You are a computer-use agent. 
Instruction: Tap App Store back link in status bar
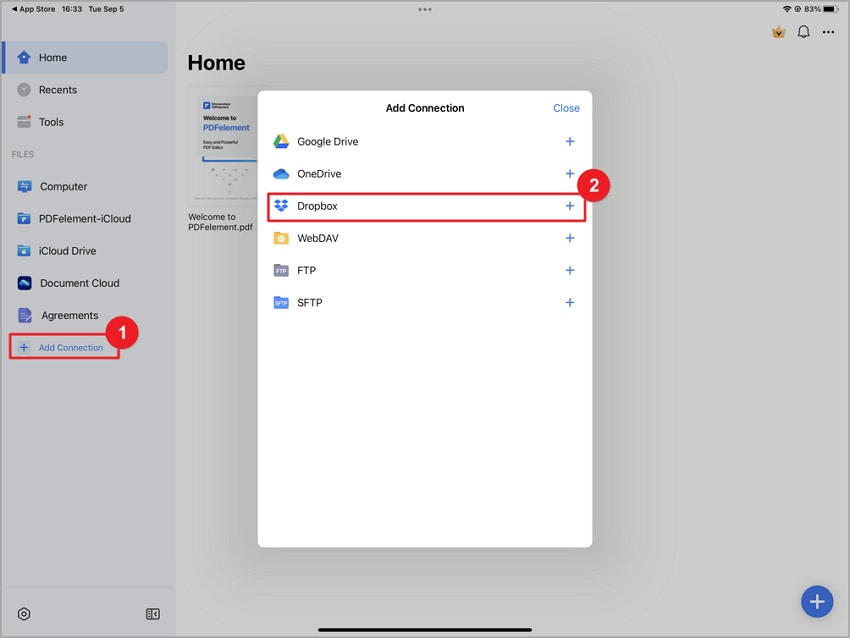pyautogui.click(x=34, y=9)
